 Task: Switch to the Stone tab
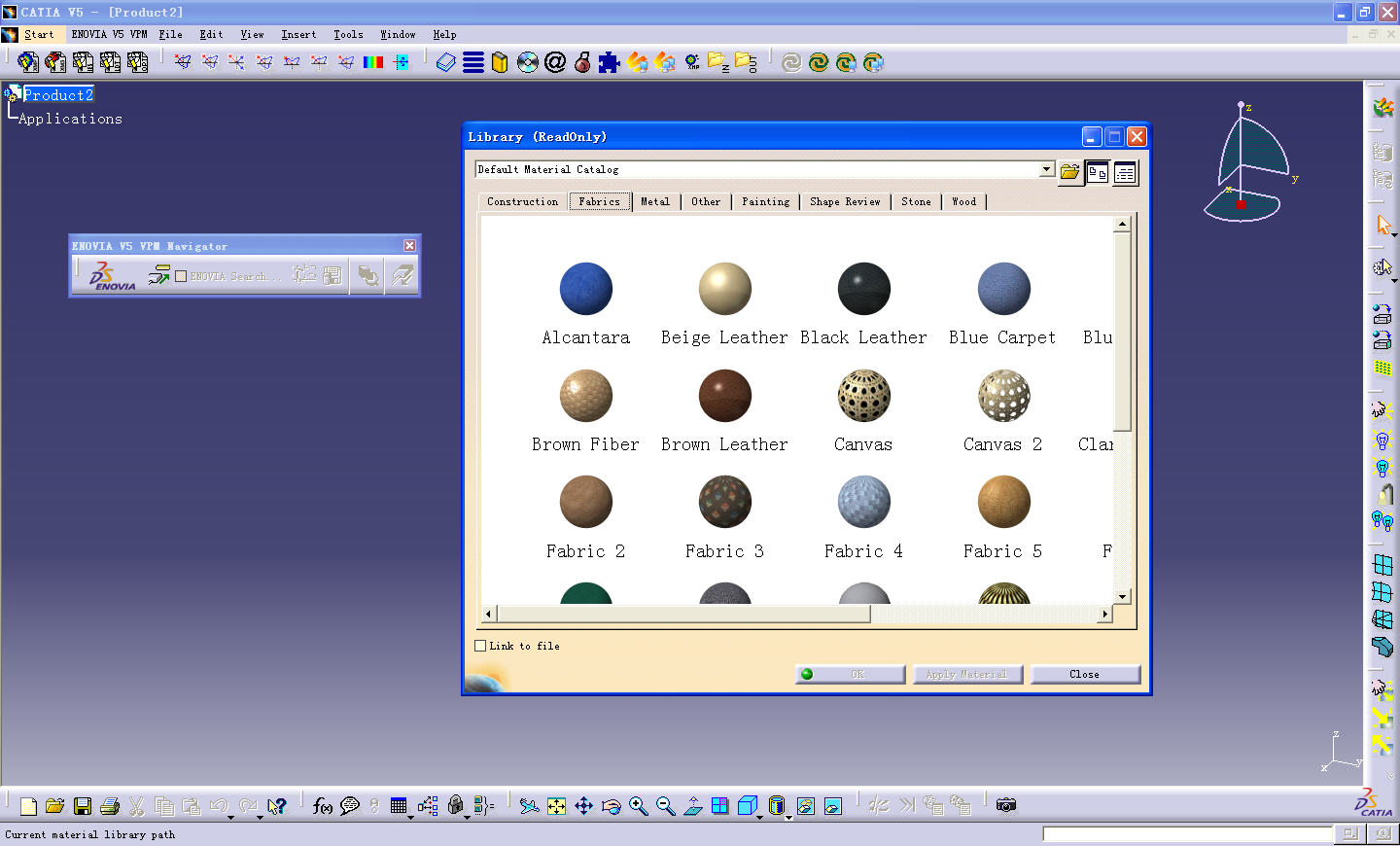[916, 201]
